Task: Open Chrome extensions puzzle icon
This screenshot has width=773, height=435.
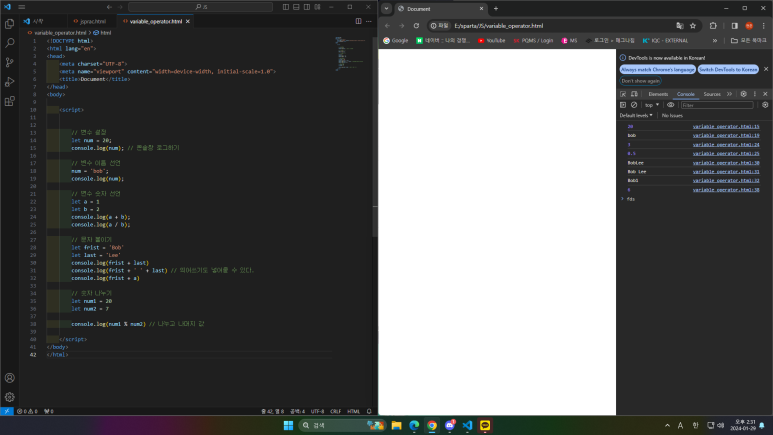Action: [713, 26]
